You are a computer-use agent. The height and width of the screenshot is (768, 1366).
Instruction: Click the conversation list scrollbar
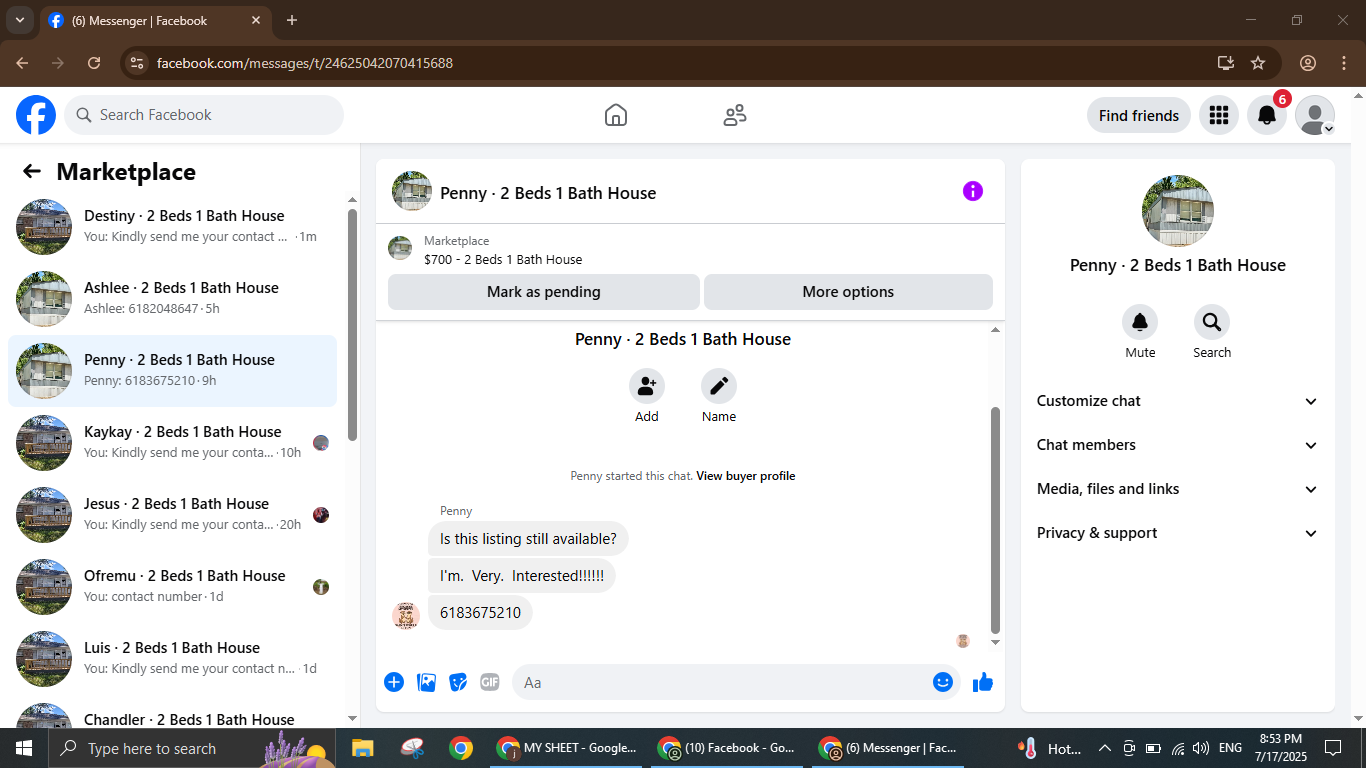point(352,324)
